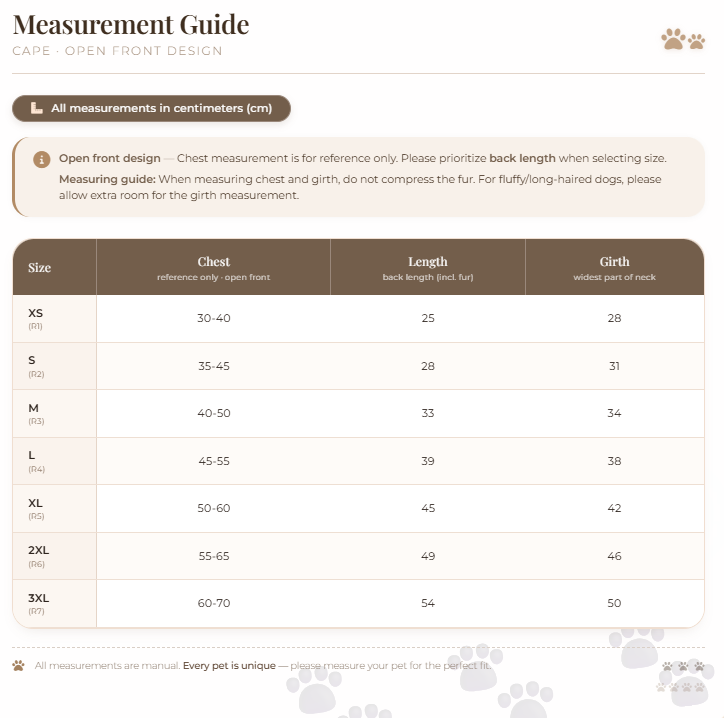Select the S (R2) size row label
724x718 pixels.
click(x=54, y=366)
